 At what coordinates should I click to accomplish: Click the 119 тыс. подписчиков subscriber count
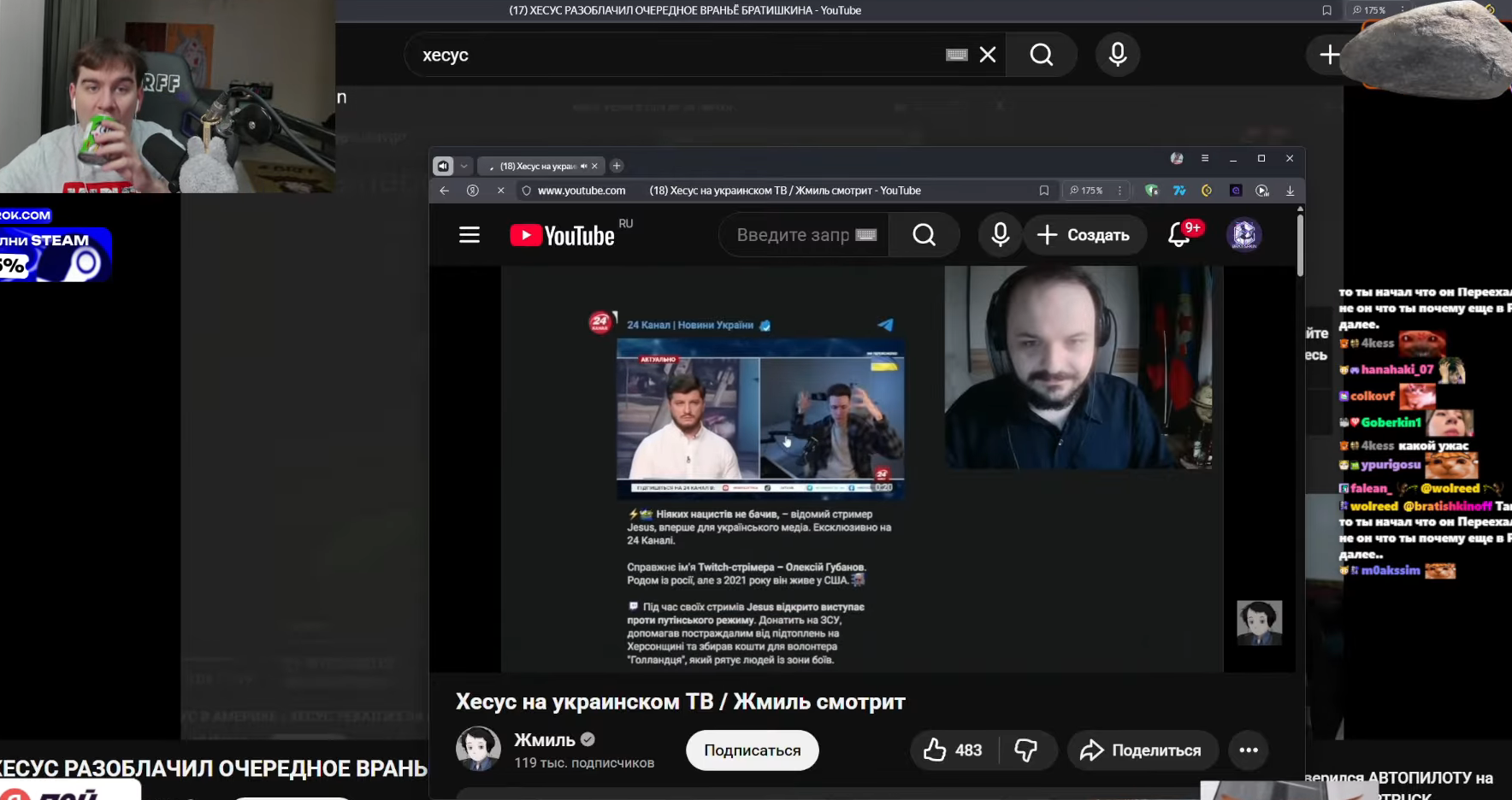coord(584,762)
